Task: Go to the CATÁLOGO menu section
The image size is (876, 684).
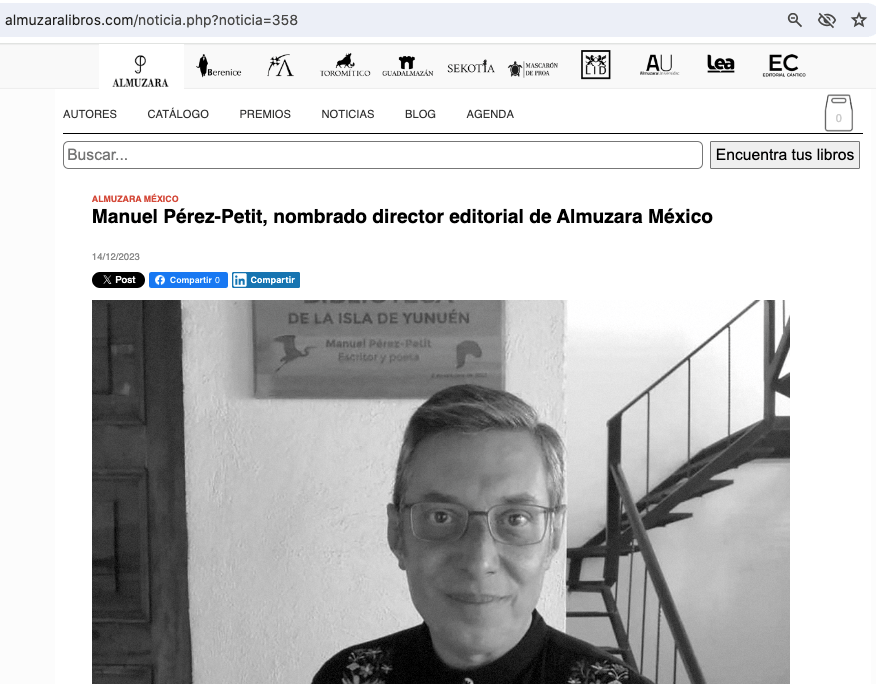Action: coord(178,114)
